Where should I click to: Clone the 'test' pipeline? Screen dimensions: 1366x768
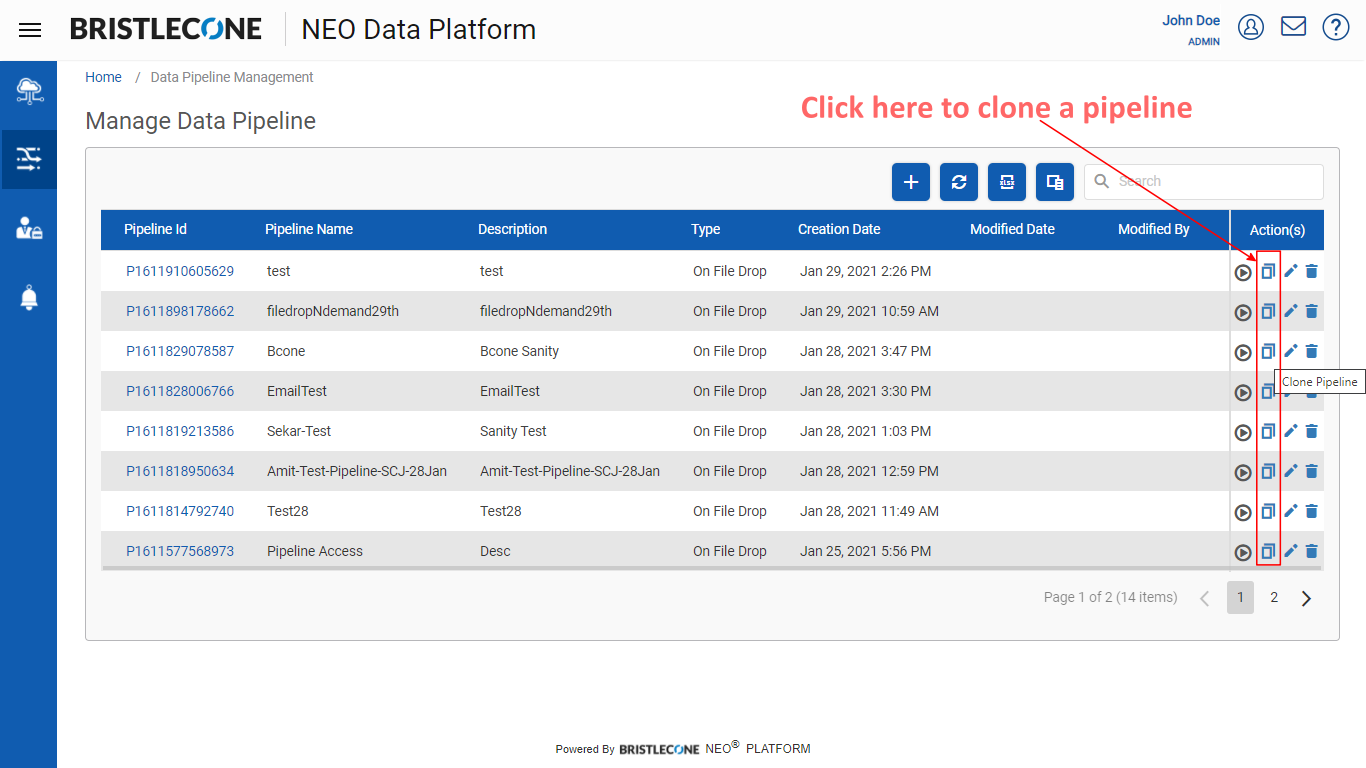1268,271
